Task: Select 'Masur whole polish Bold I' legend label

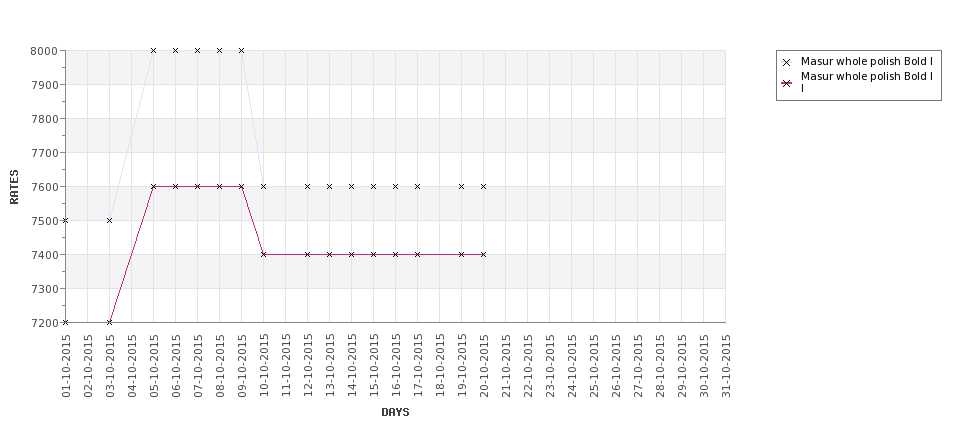Action: click(x=867, y=62)
